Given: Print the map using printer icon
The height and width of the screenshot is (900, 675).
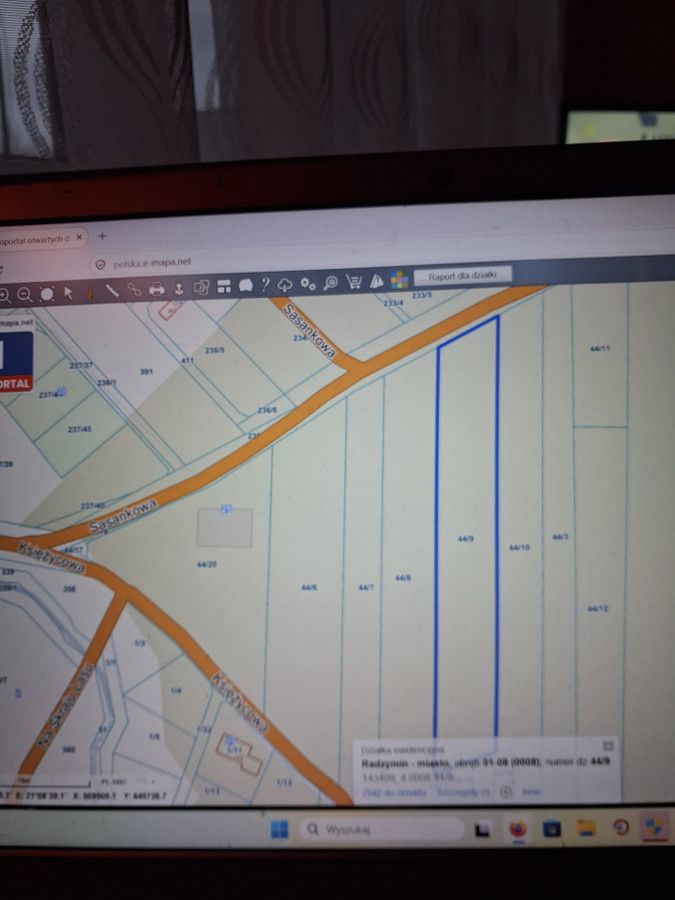Looking at the screenshot, I should (x=156, y=289).
